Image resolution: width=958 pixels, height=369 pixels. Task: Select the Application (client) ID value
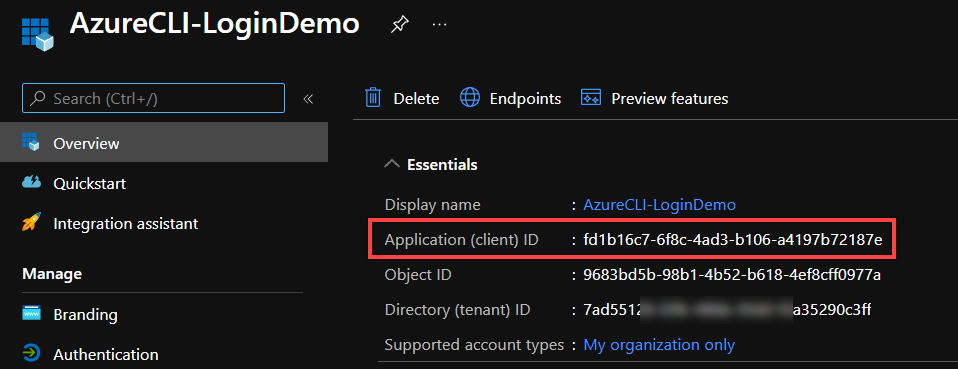tap(733, 239)
